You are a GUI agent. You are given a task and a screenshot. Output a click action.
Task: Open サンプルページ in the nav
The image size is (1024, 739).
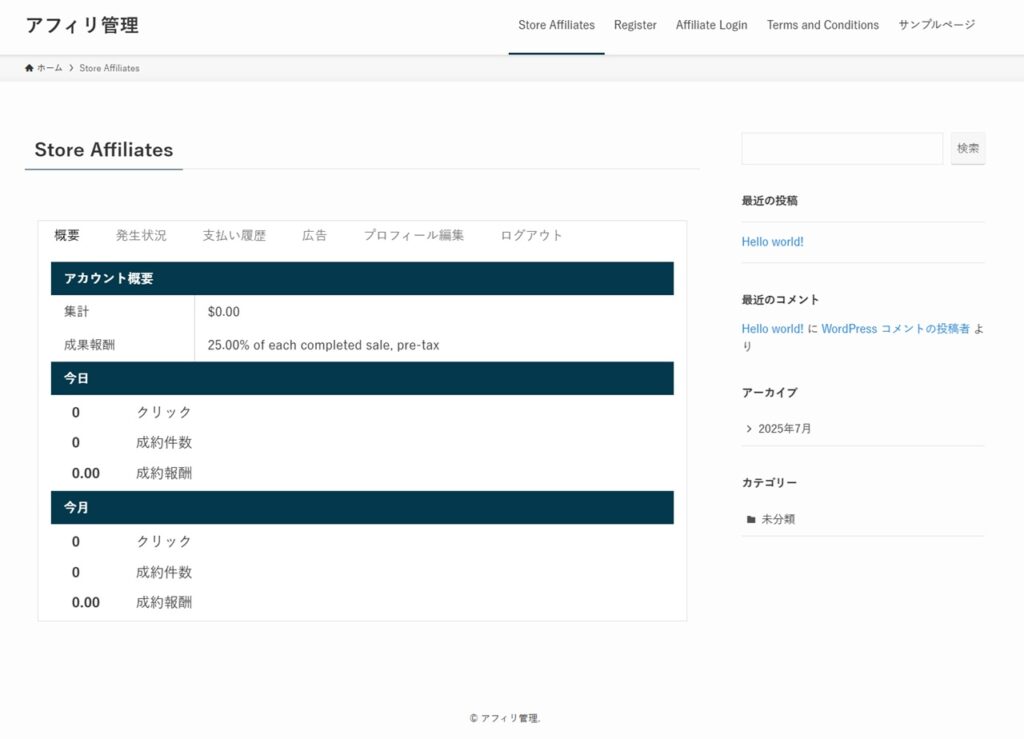936,25
